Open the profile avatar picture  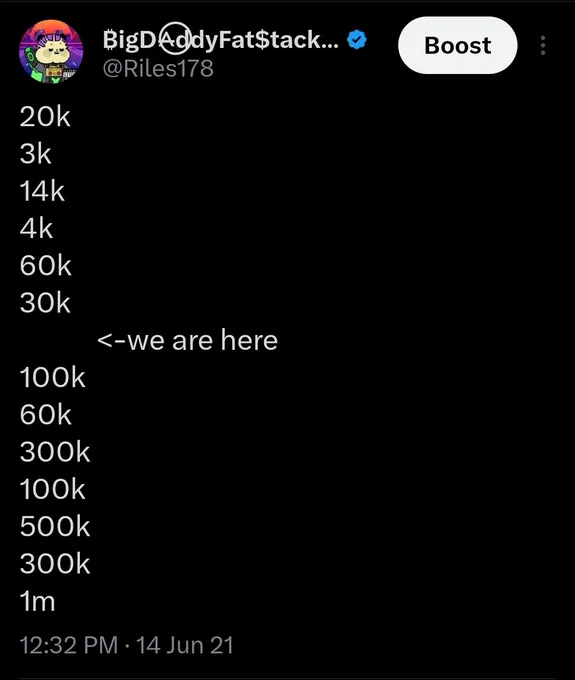[51, 51]
